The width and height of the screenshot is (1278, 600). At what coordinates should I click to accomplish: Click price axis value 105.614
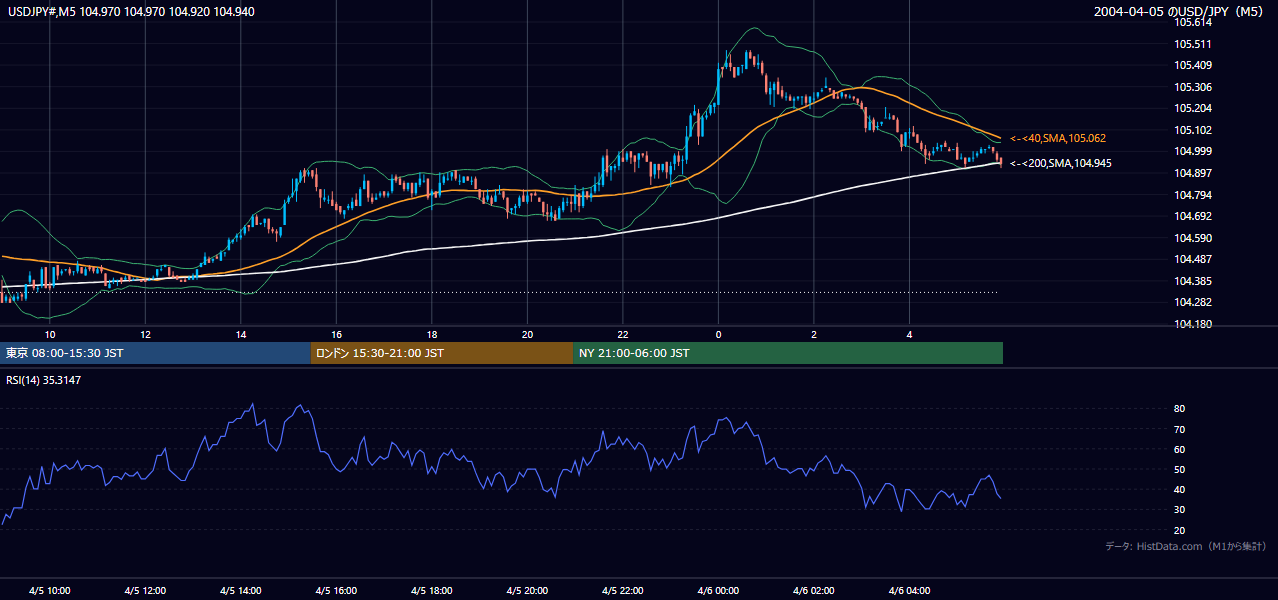[1193, 22]
